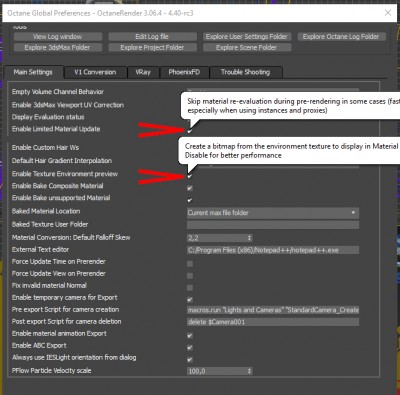
Task: Open the Explore Octane Log Folder button
Action: coord(341,36)
